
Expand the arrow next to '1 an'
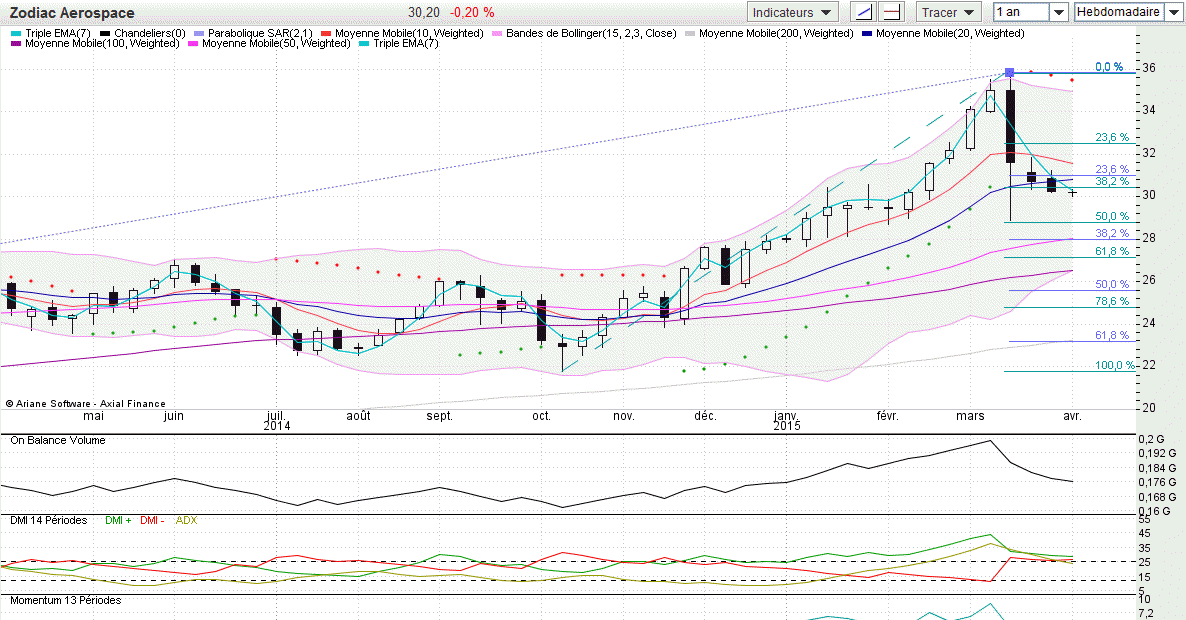1059,12
